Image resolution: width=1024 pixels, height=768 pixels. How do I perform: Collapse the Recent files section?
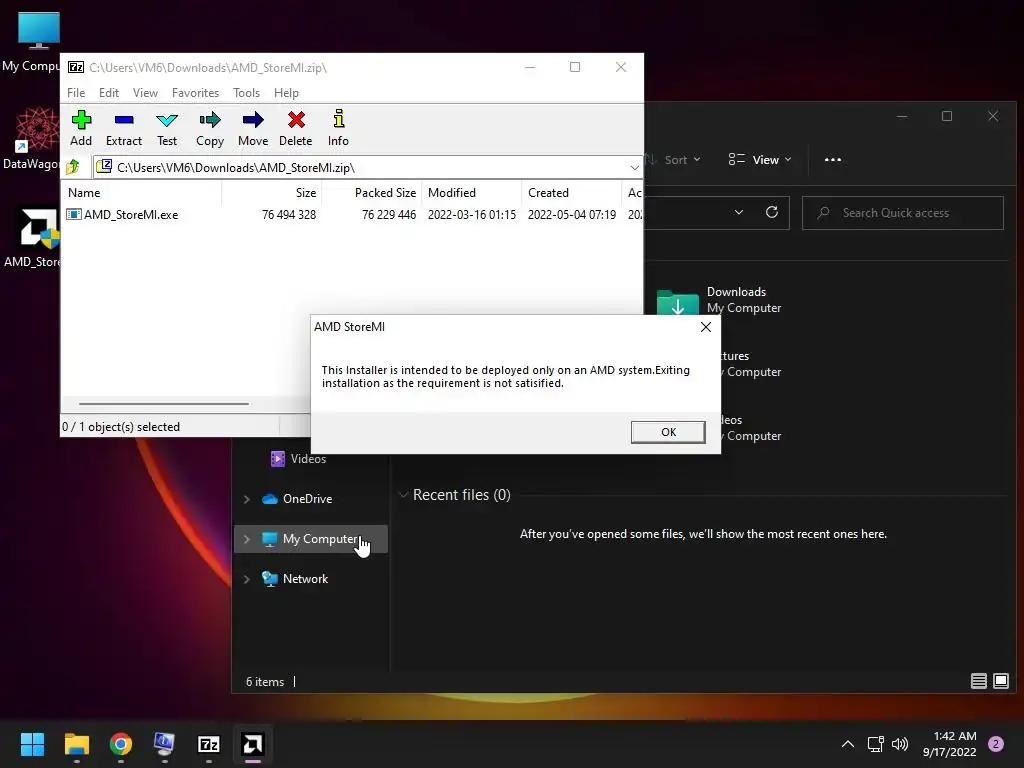click(x=404, y=495)
